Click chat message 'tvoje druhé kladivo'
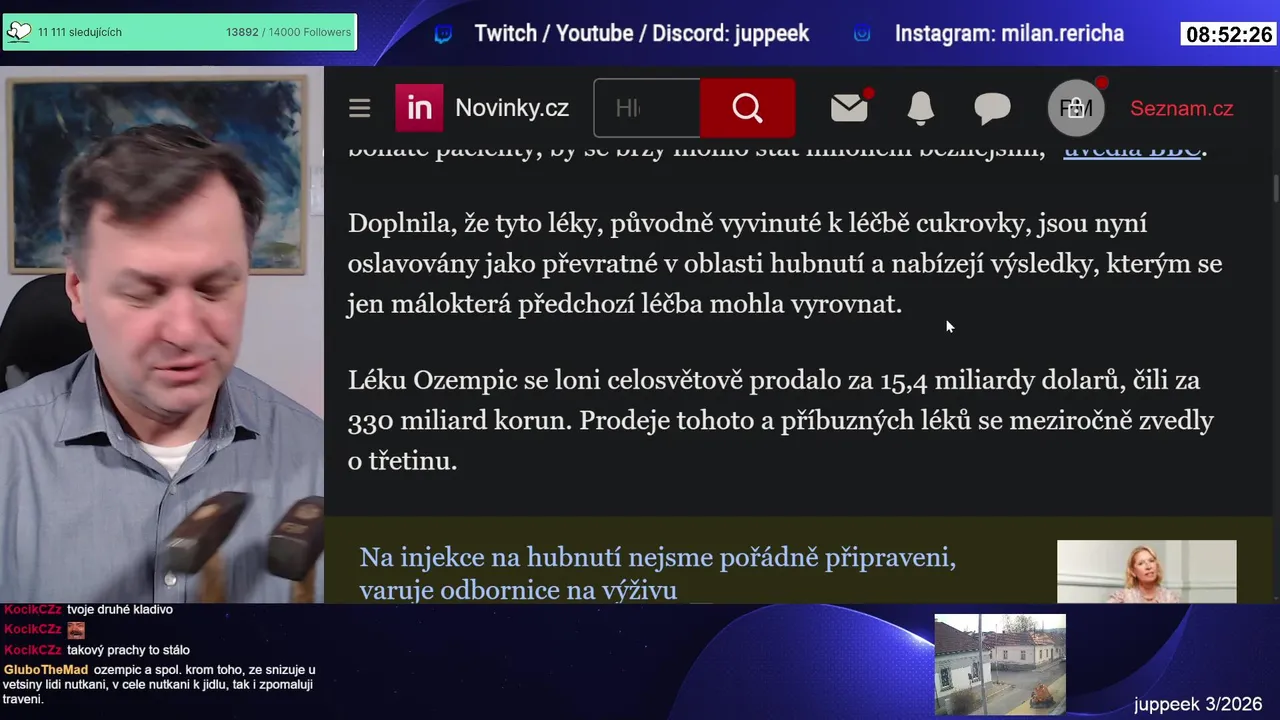1280x720 pixels. point(120,609)
